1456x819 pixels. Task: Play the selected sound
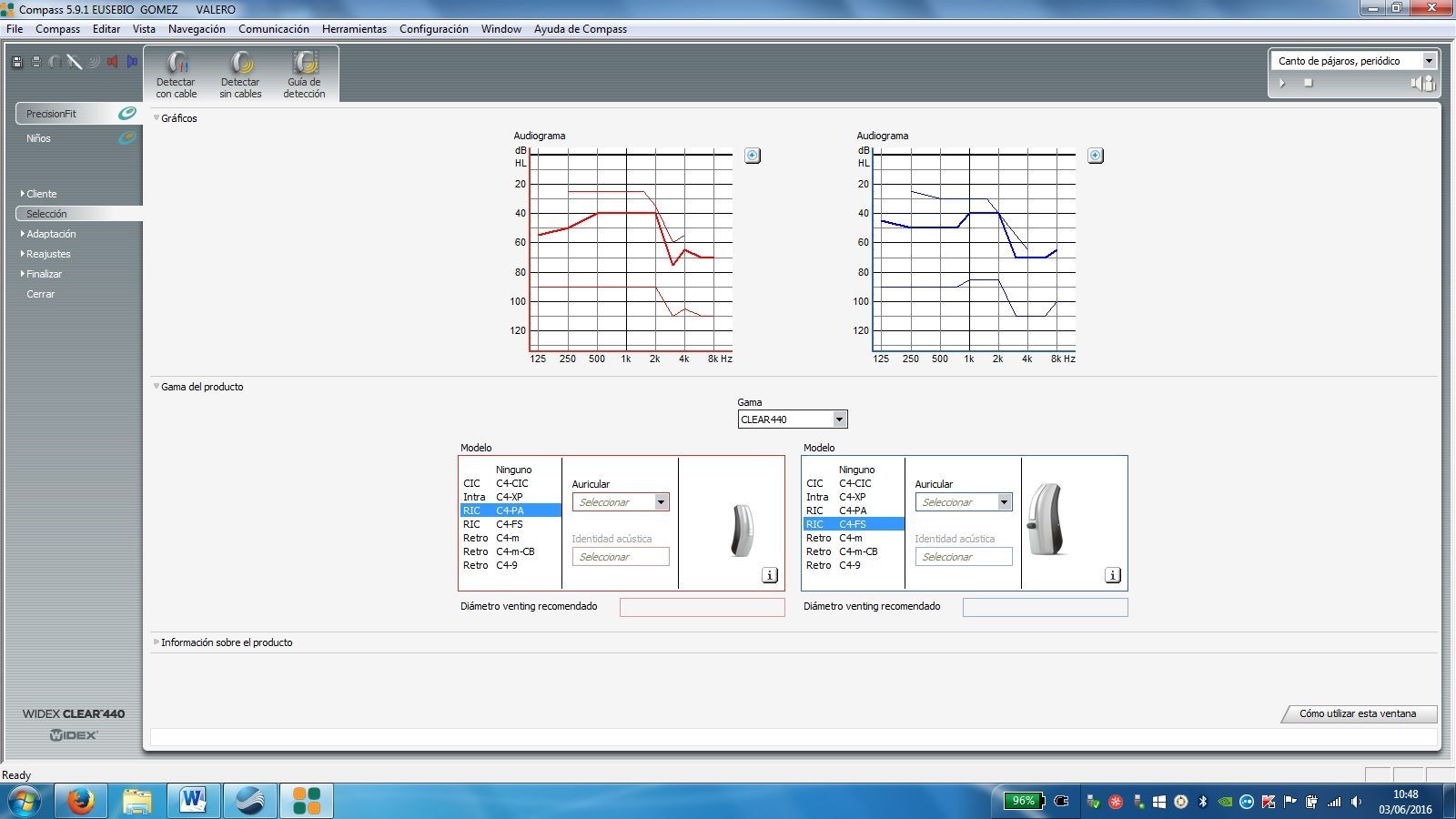coord(1283,83)
